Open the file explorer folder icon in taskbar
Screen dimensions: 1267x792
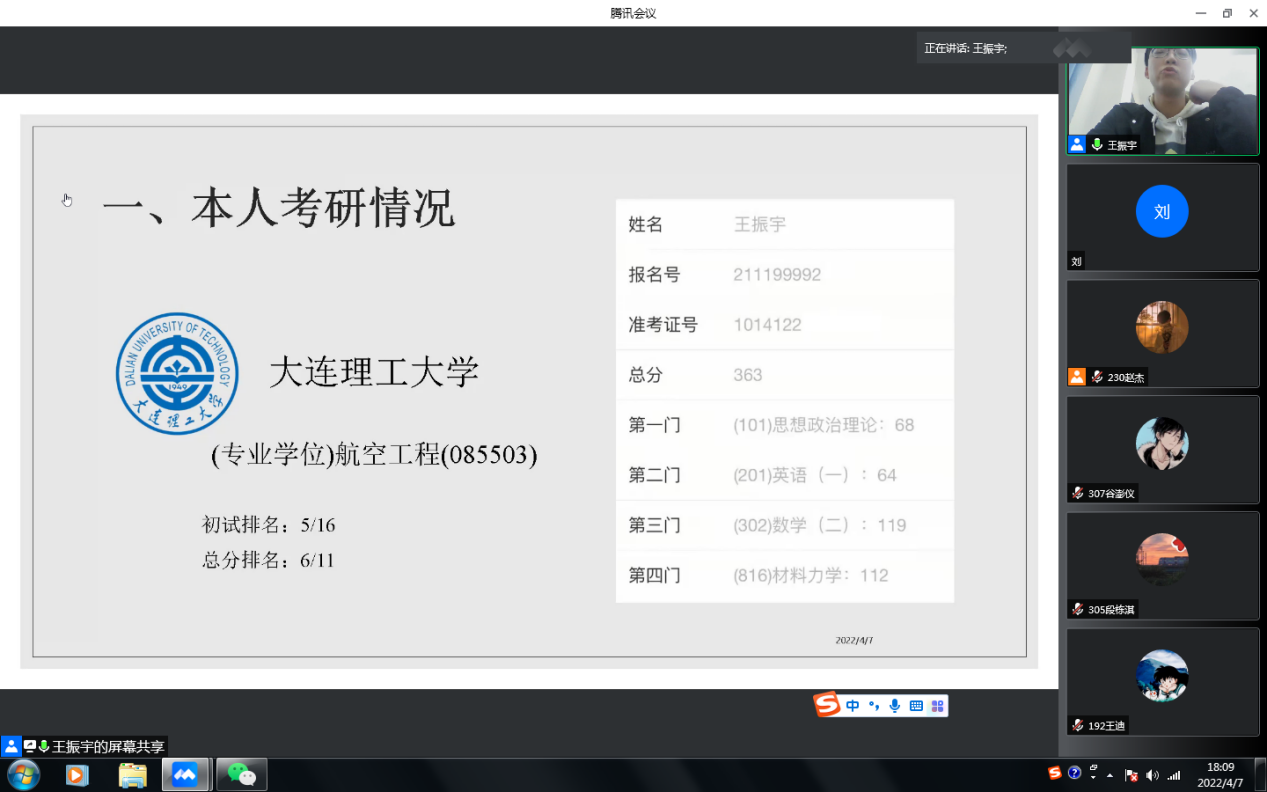tap(132, 775)
